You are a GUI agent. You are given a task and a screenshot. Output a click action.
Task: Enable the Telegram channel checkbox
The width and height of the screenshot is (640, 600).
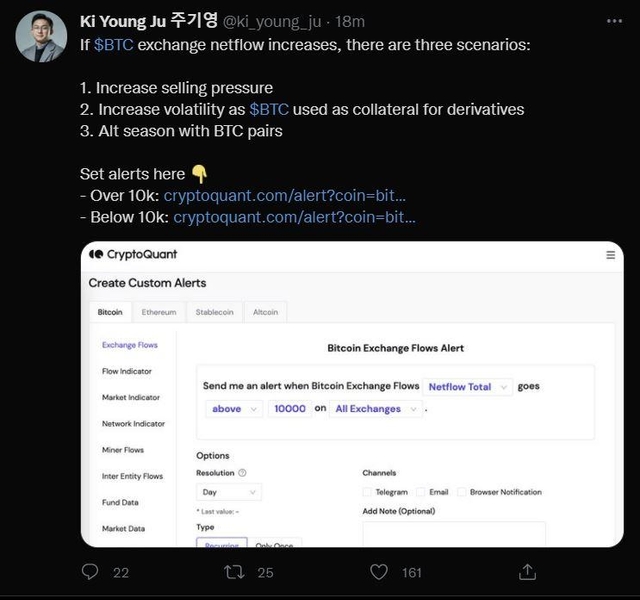[x=366, y=492]
